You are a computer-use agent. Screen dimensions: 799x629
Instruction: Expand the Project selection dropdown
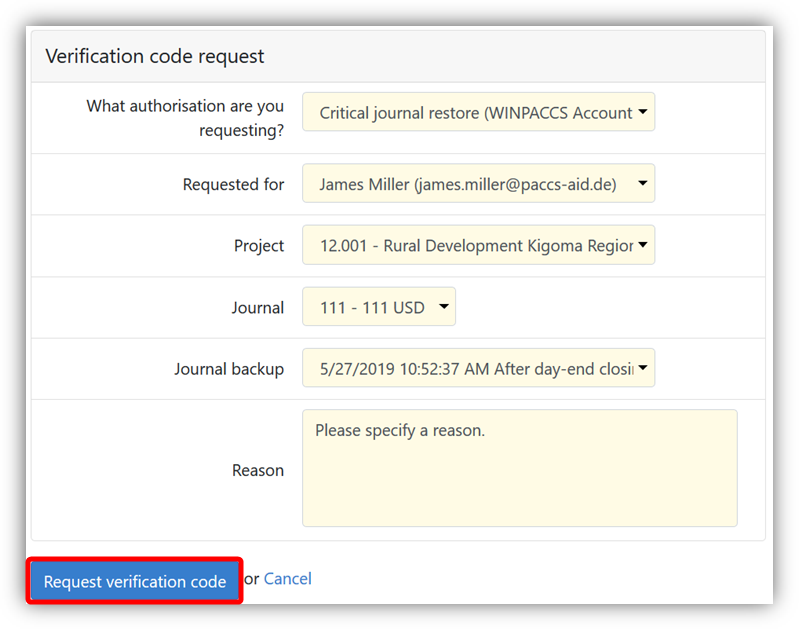[476, 246]
